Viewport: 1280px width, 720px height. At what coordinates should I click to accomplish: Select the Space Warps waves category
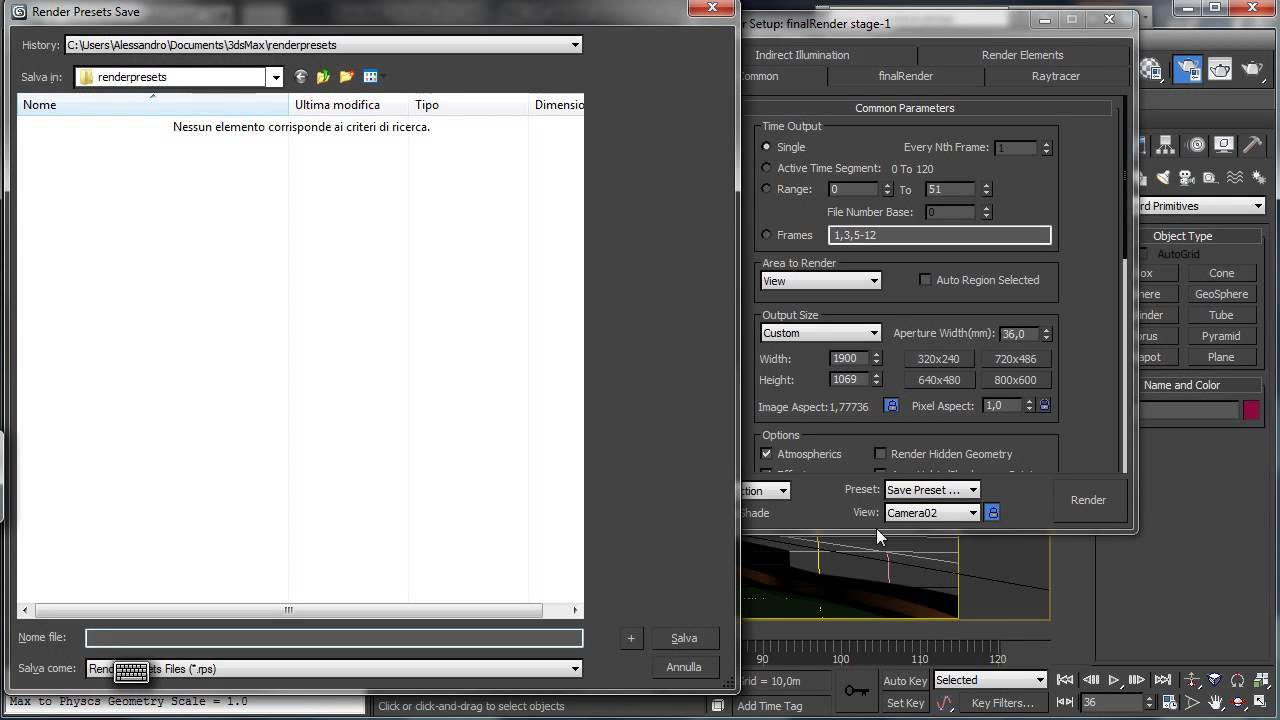pos(1235,178)
